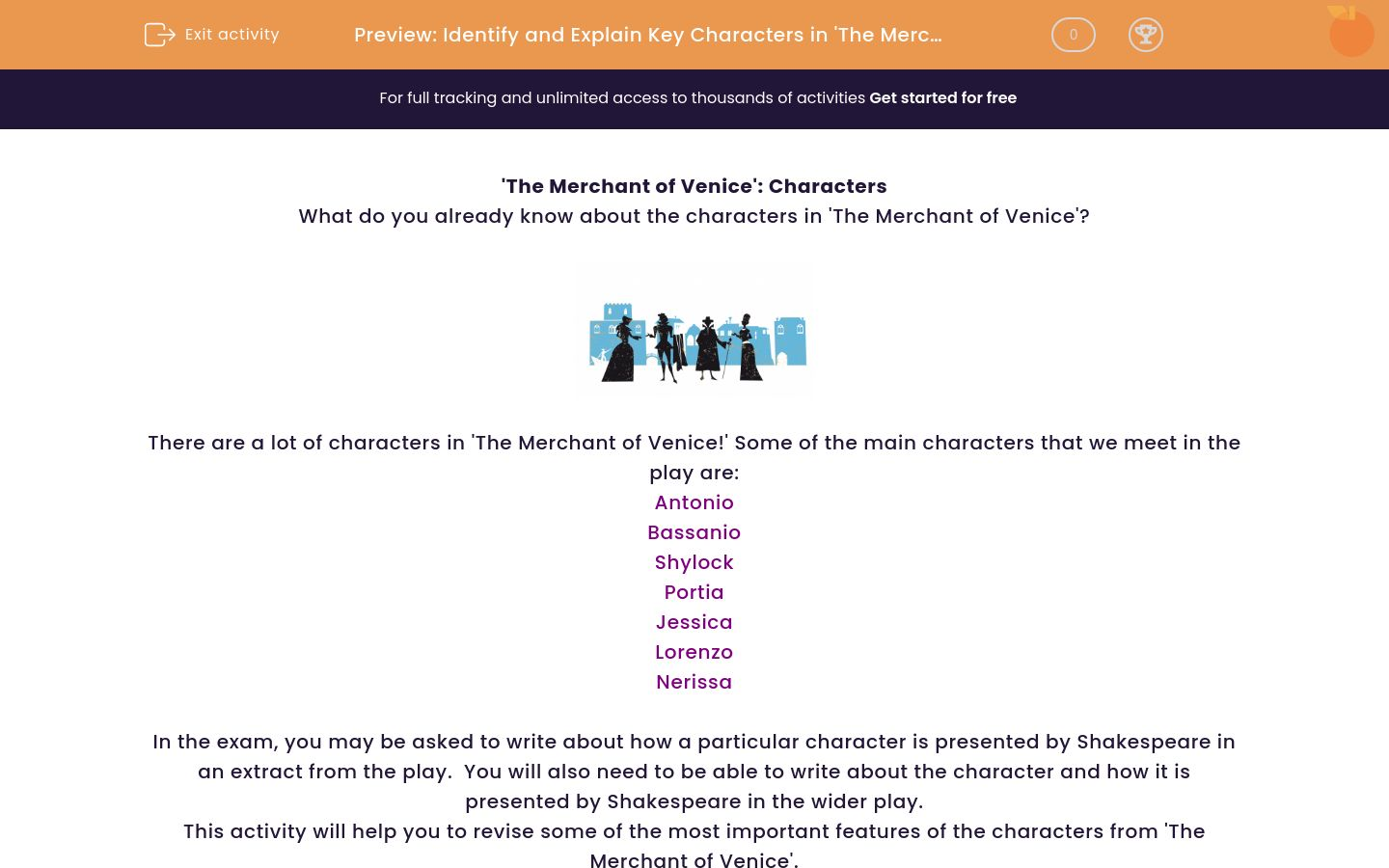The width and height of the screenshot is (1389, 868).
Task: Click the character silhouettes illustration
Action: (x=694, y=333)
